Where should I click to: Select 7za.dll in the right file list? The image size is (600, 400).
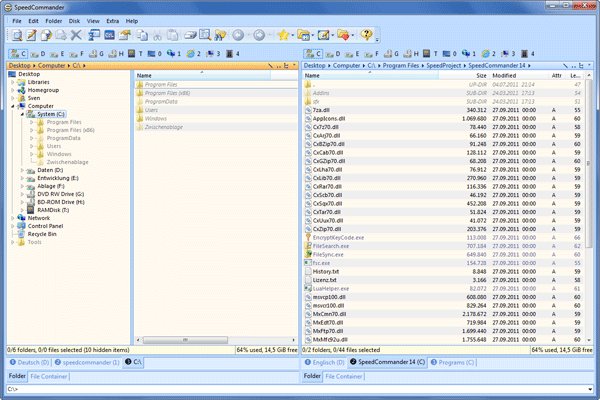(321, 110)
